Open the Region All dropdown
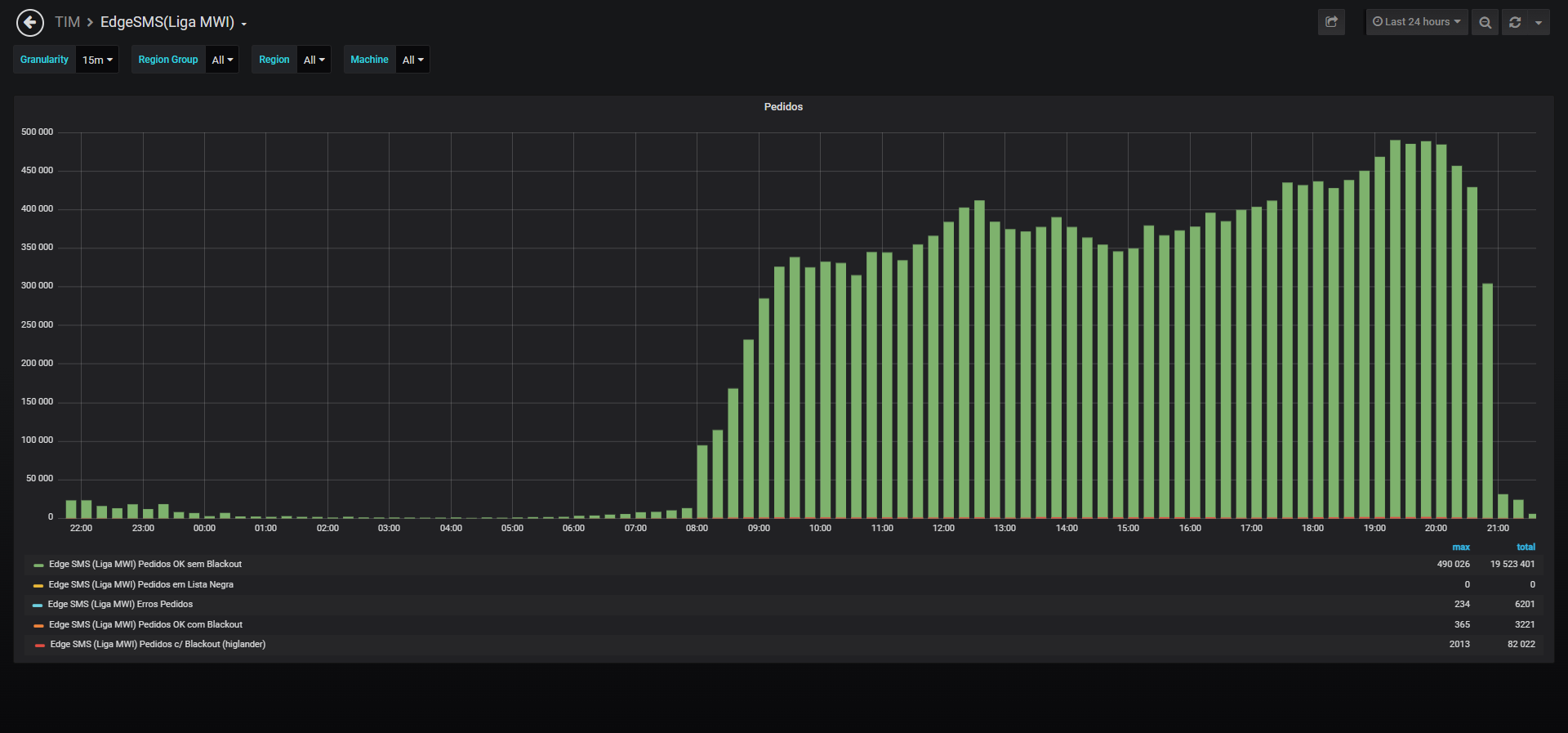 pyautogui.click(x=314, y=60)
